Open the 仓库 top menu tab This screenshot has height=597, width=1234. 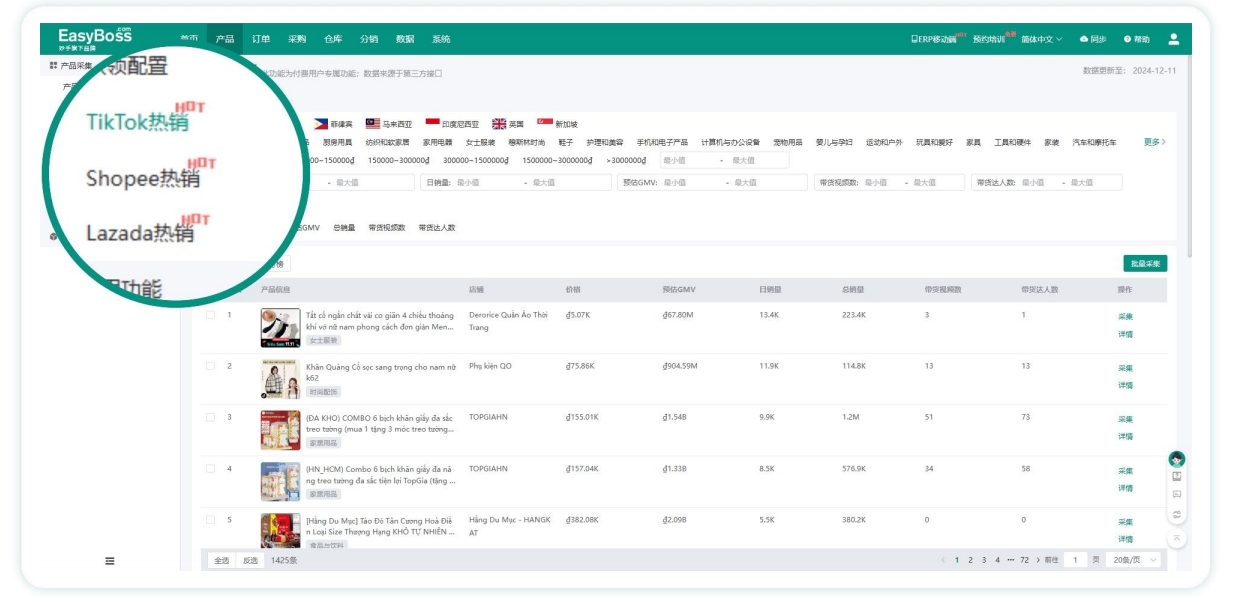coord(333,39)
